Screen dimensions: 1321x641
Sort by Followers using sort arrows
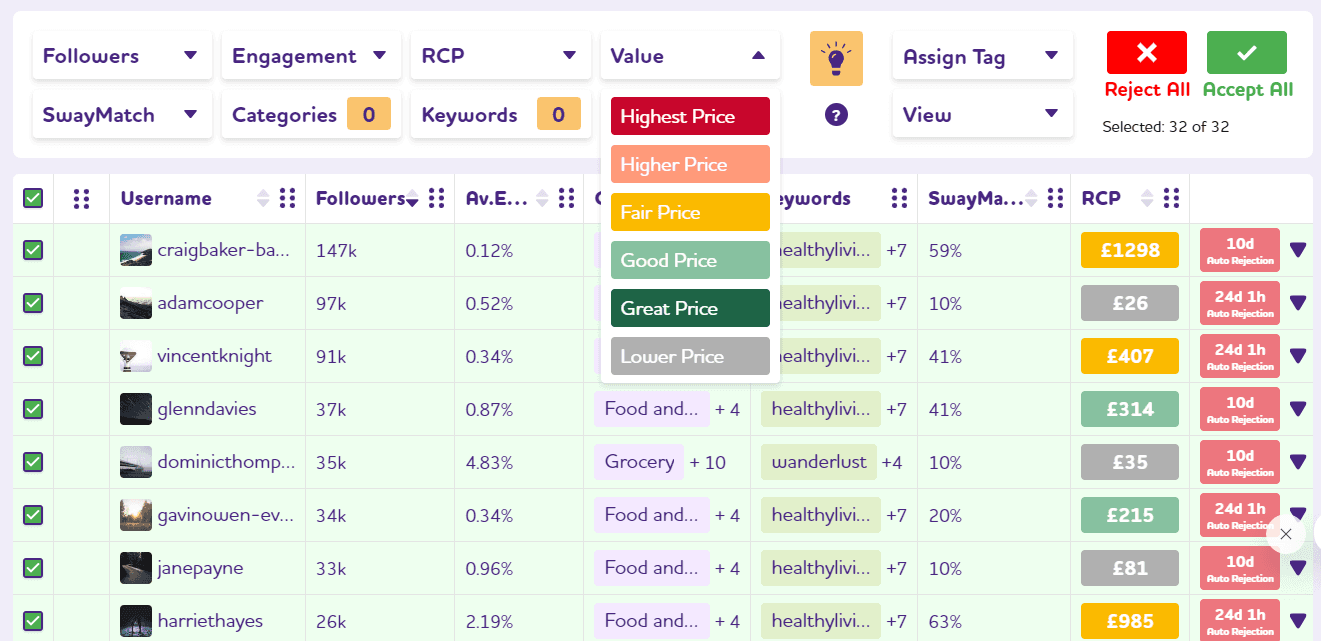point(412,198)
